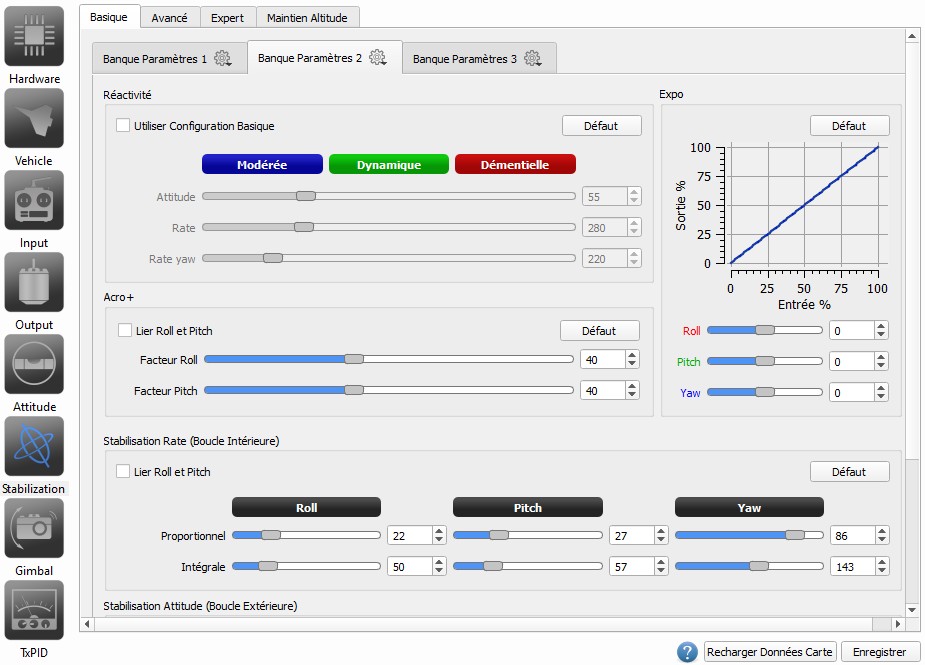Click the Yaw Intégrale value field showing 143

click(853, 566)
